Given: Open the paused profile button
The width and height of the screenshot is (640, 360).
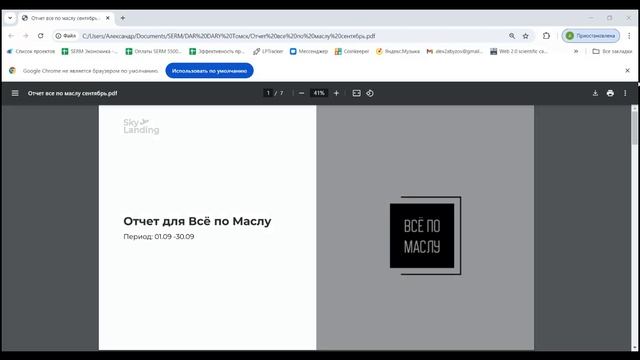Looking at the screenshot, I should [x=591, y=36].
